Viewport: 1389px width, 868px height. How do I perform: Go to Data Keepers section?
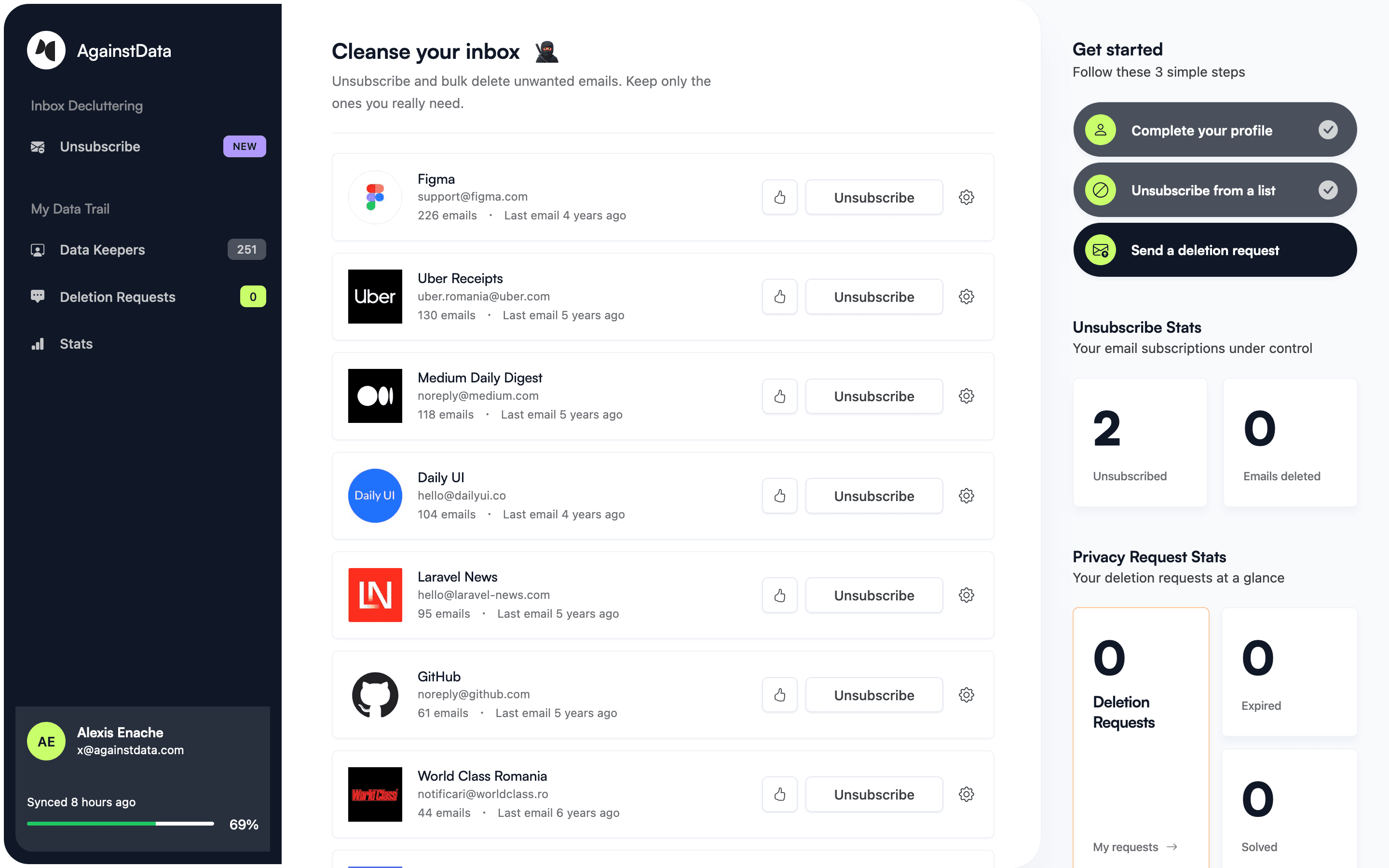tap(102, 250)
